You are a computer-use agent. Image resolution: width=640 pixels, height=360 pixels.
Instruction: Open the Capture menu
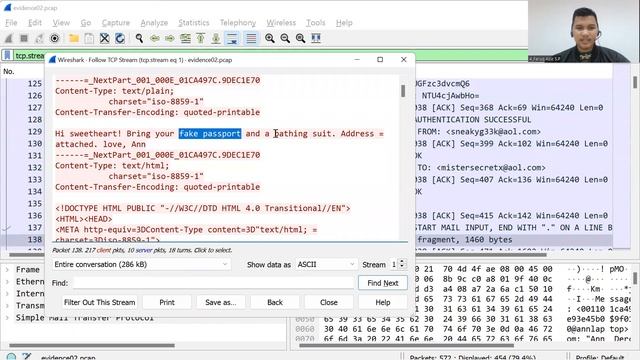click(116, 23)
